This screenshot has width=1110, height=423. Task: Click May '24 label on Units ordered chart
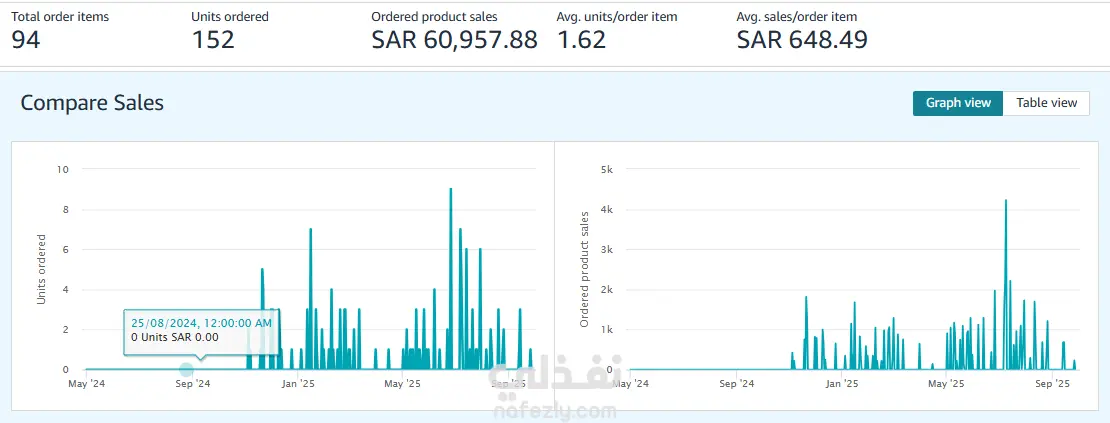pyautogui.click(x=86, y=383)
